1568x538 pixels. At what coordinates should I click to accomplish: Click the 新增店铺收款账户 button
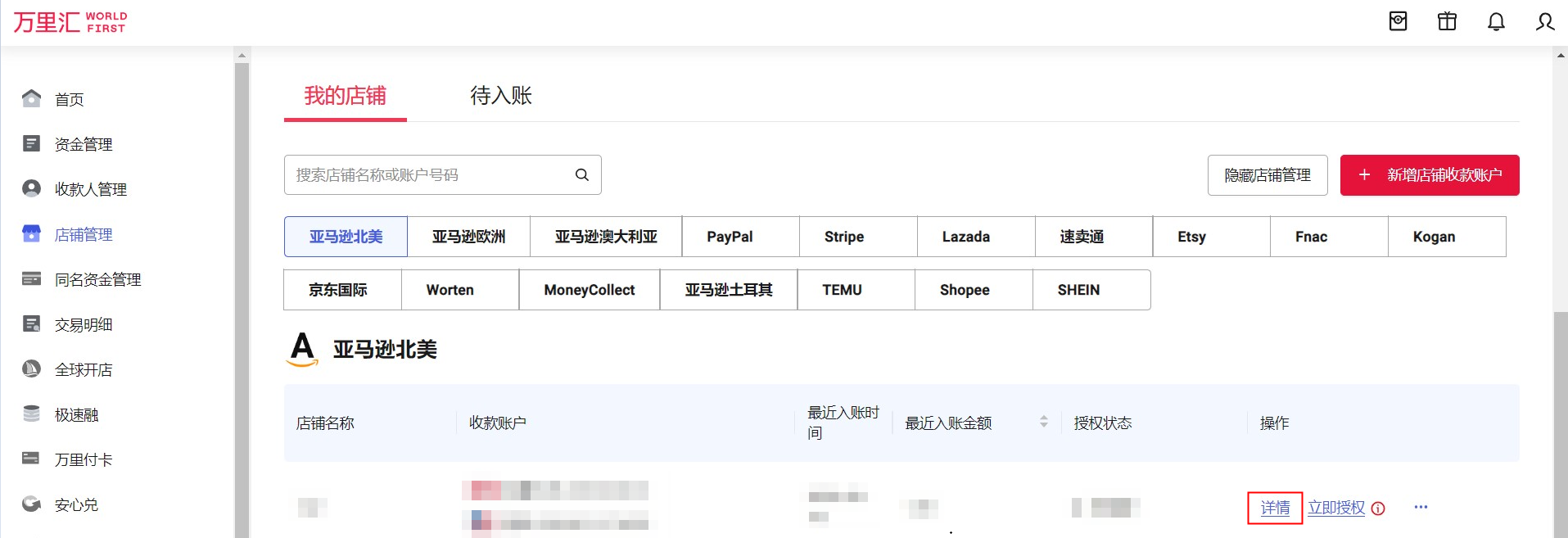tap(1430, 175)
